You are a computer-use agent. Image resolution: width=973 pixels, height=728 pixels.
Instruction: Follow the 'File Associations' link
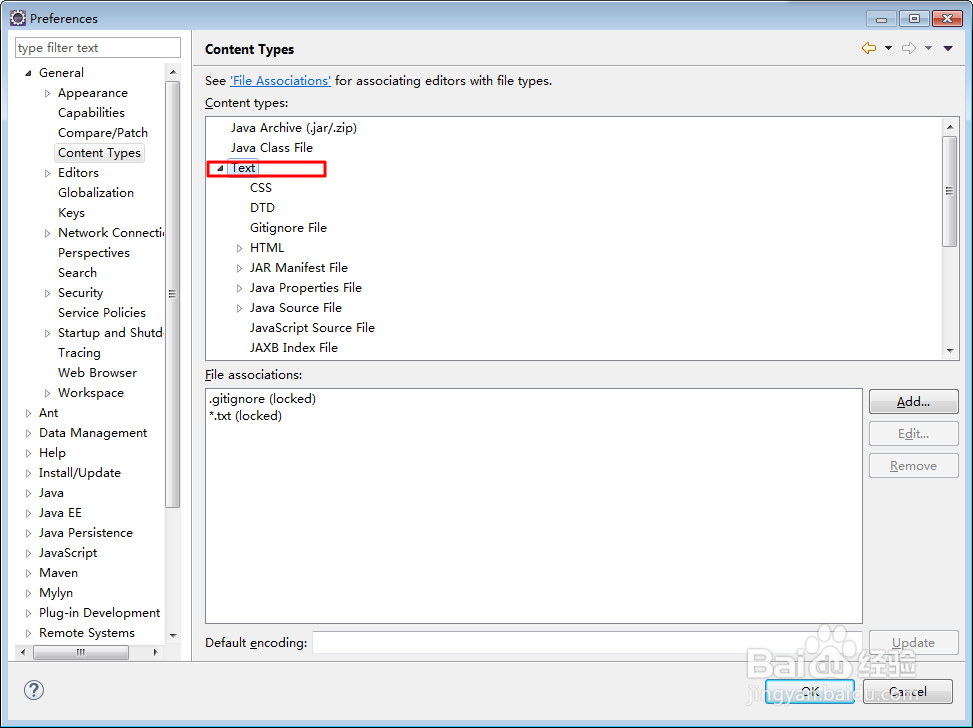click(280, 81)
